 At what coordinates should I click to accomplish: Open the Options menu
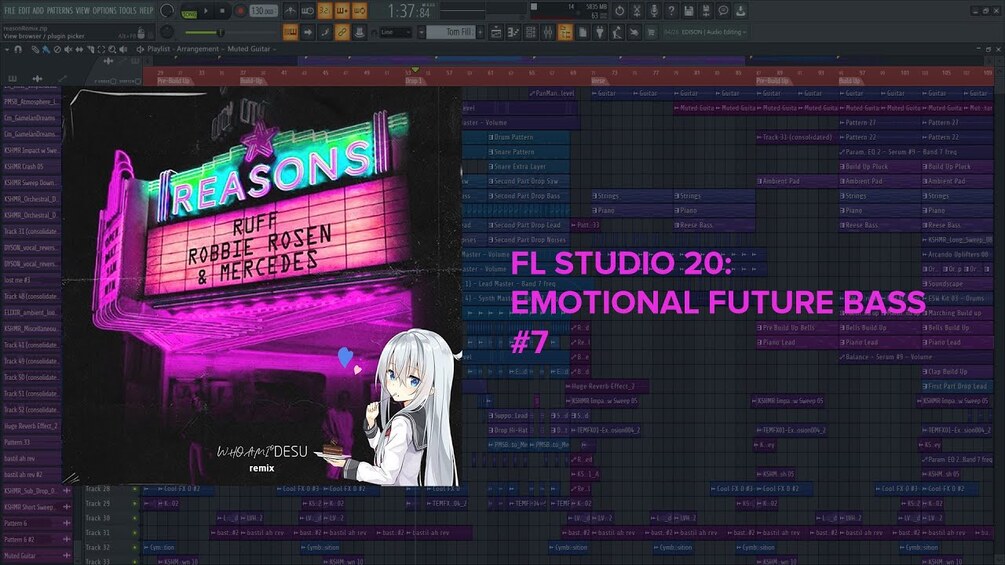(104, 10)
